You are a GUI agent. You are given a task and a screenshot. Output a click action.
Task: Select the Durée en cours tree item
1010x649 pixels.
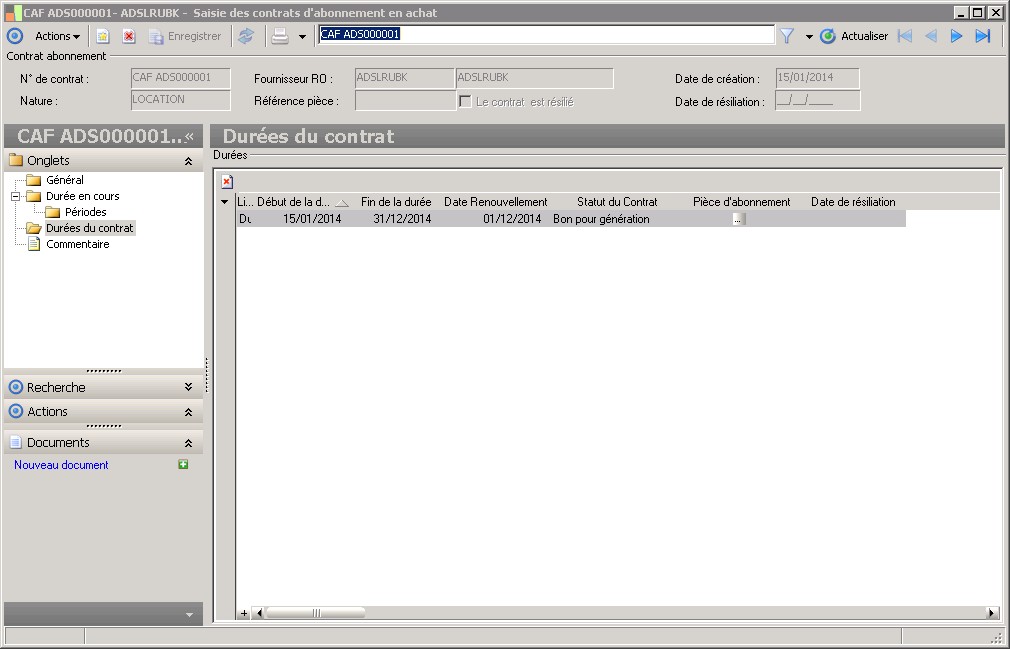82,196
